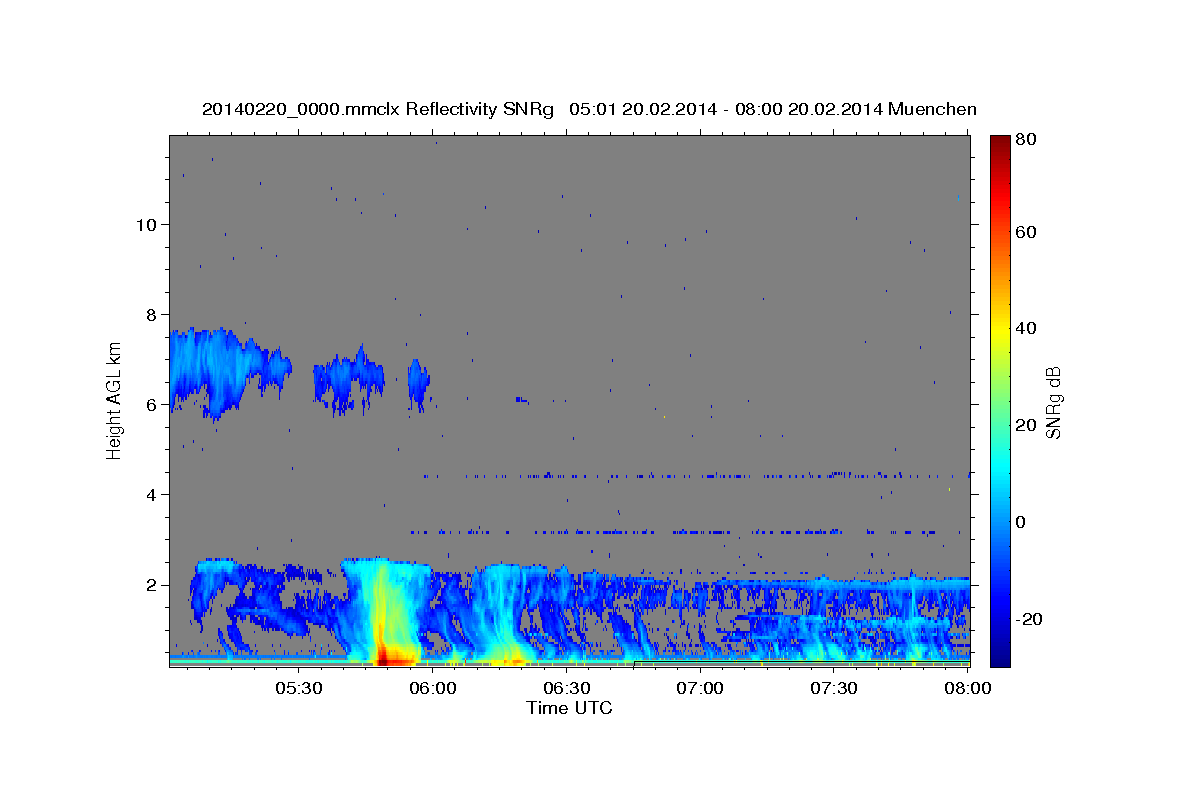Click the height tick label 8
The image size is (1200, 800).
tap(151, 314)
